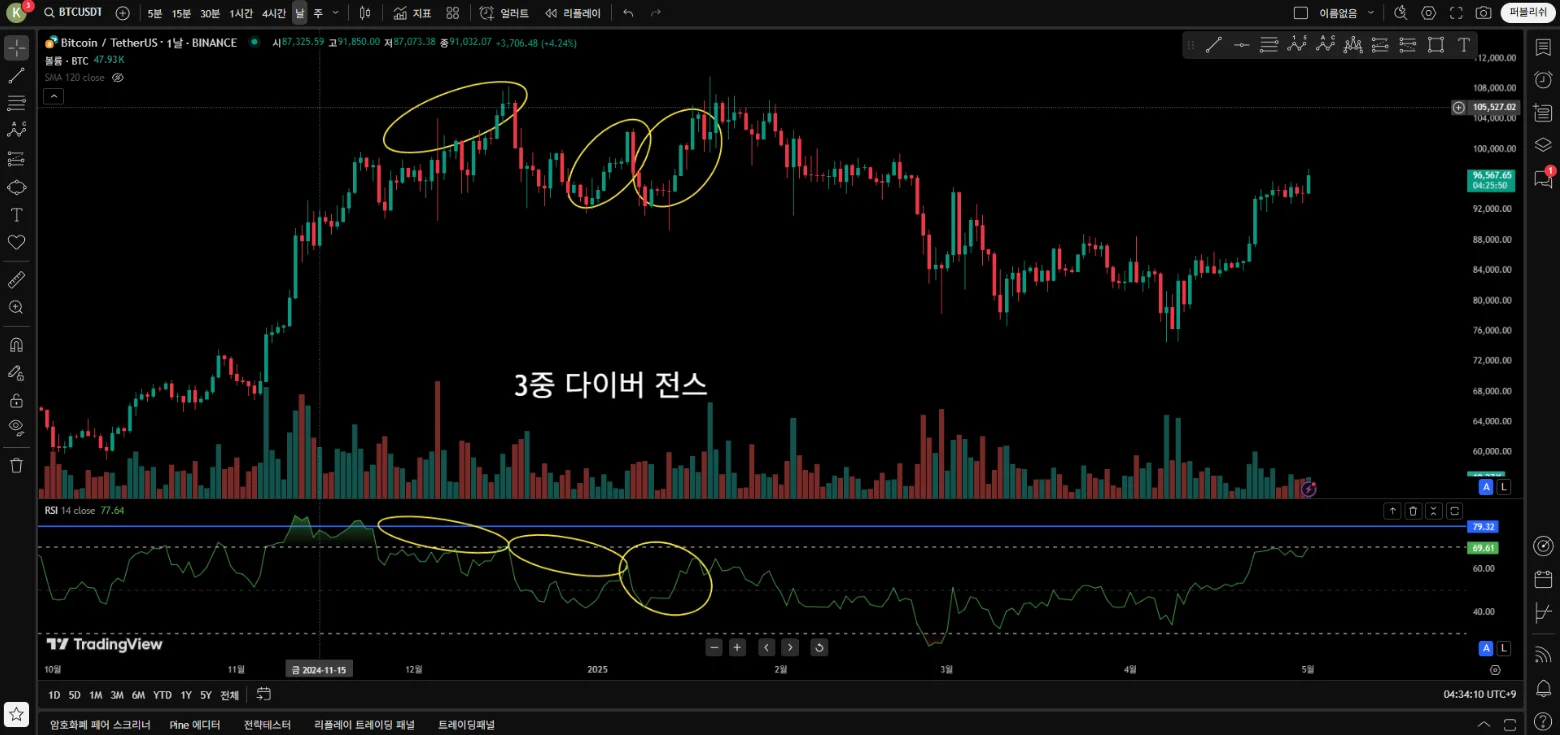The width and height of the screenshot is (1560, 735).
Task: Open the Fibonacci retracement tools in left sidebar
Action: point(17,103)
